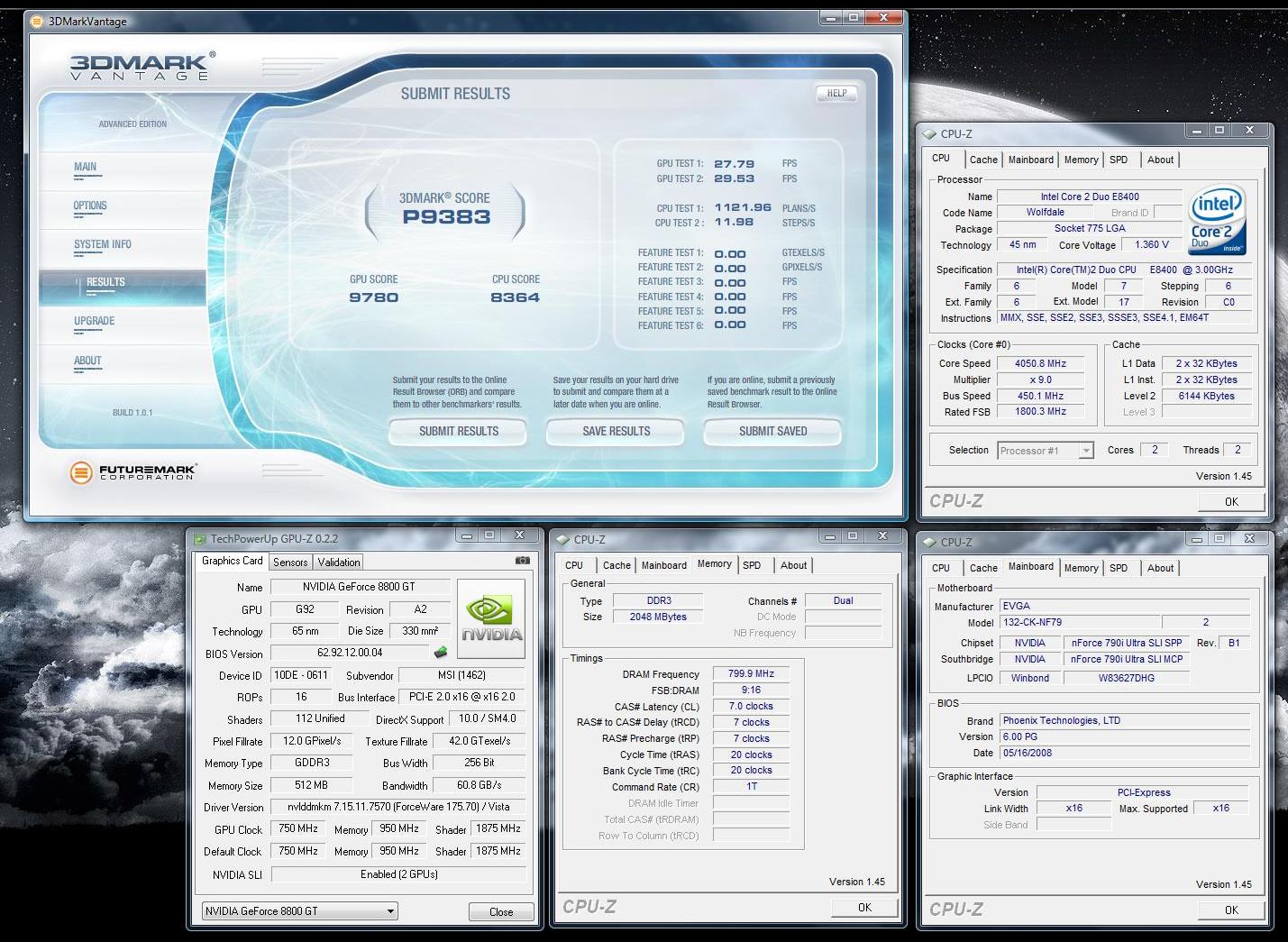Open Memory tab in top CPU-Z window
Screen dimensions: 1288x942
point(1081,160)
